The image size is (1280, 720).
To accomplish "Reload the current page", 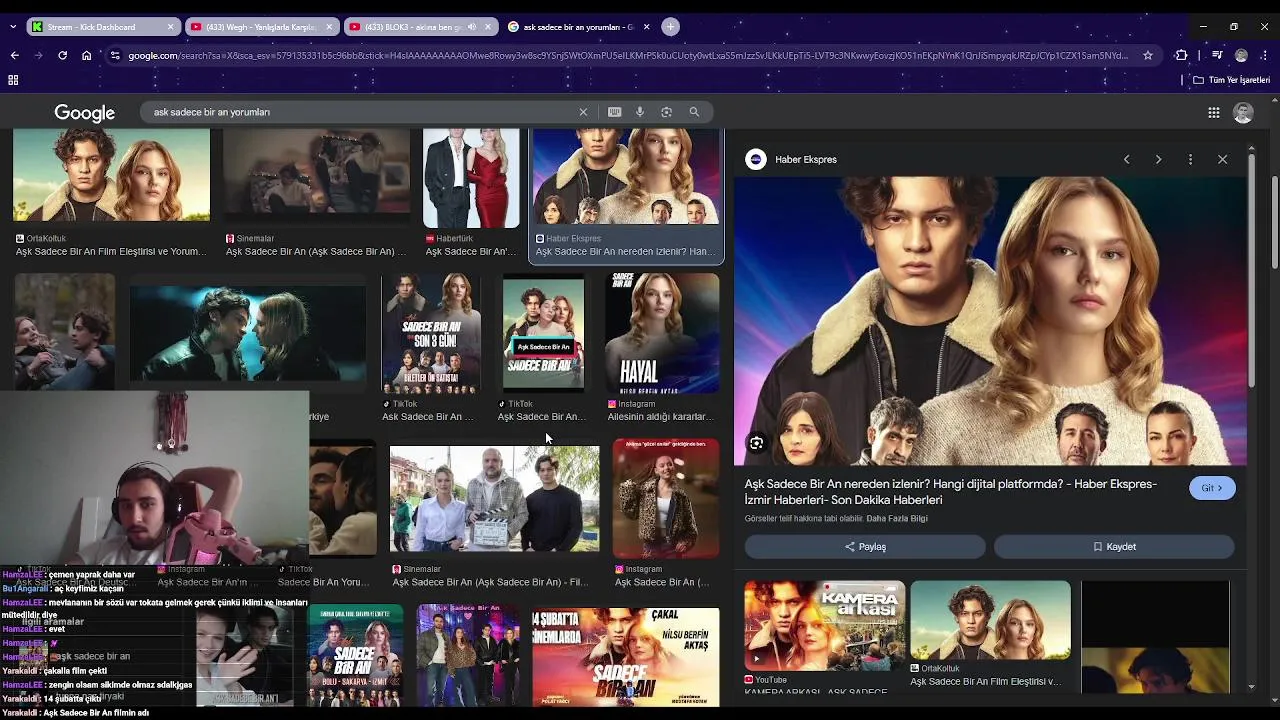I will pos(62,56).
